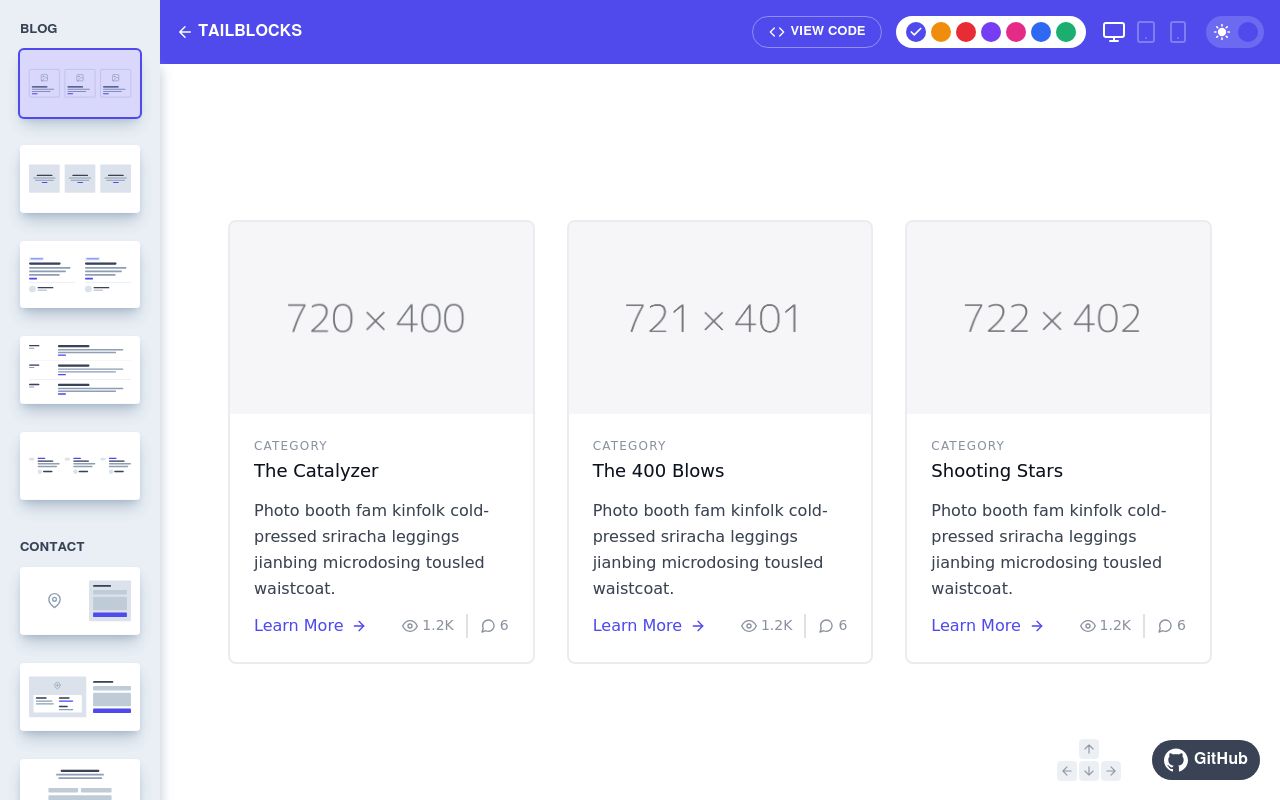Click the up arrow navigation key

[1089, 749]
